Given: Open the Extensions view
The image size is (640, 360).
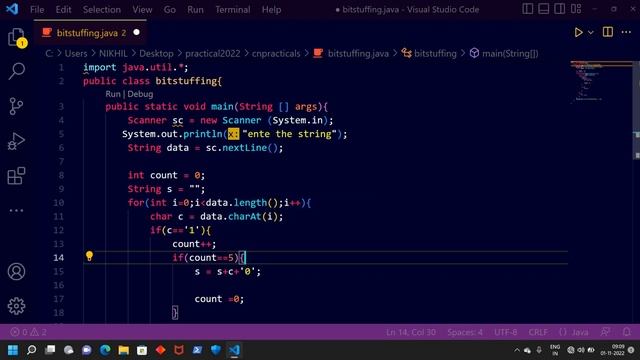Looking at the screenshot, I should click(16, 176).
